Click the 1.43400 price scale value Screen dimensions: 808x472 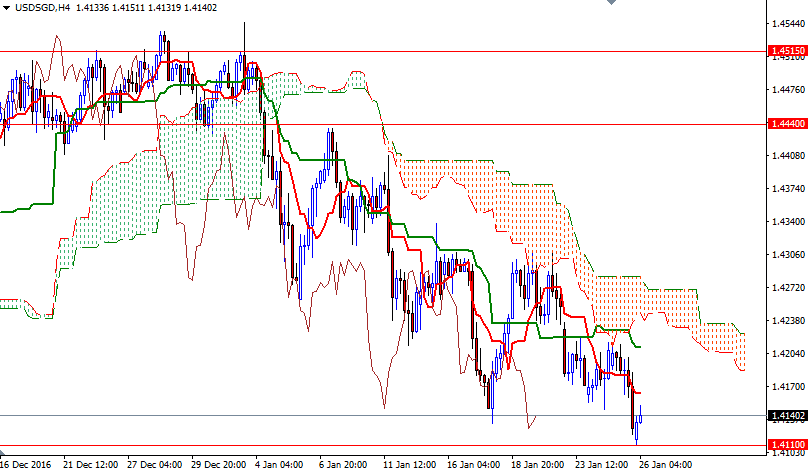(x=788, y=222)
